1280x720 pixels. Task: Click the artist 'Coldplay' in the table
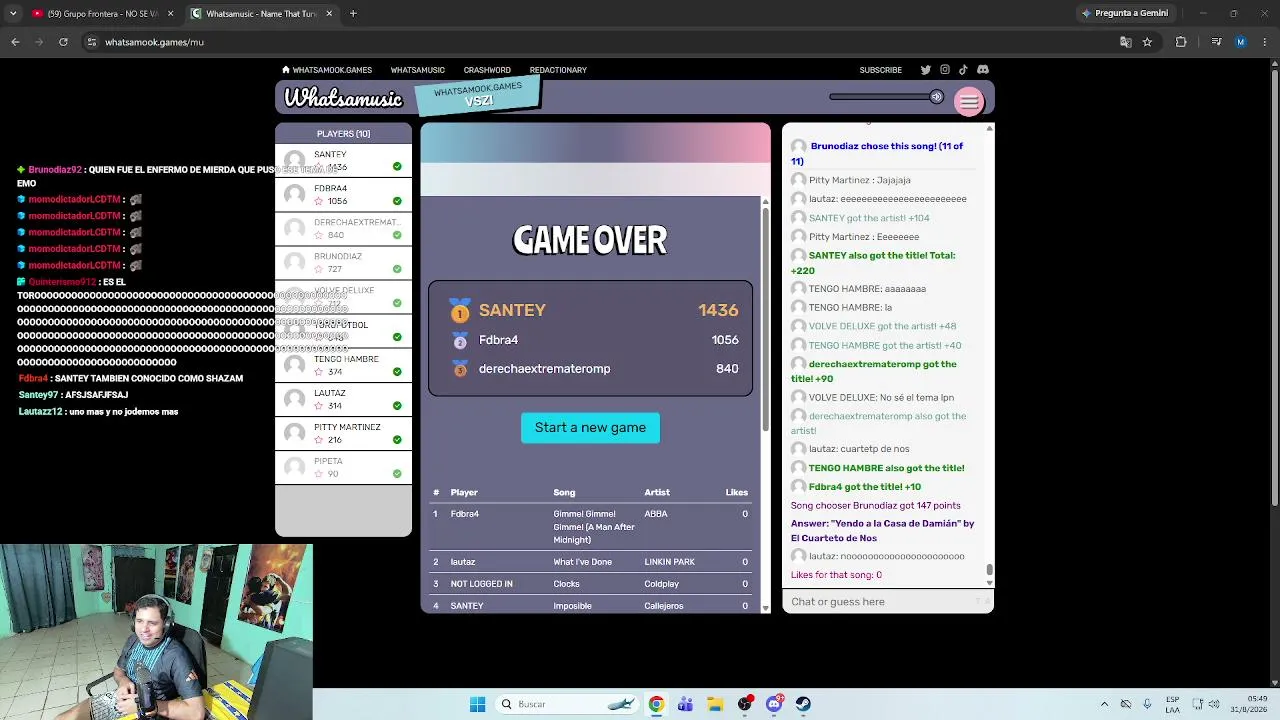click(x=661, y=584)
